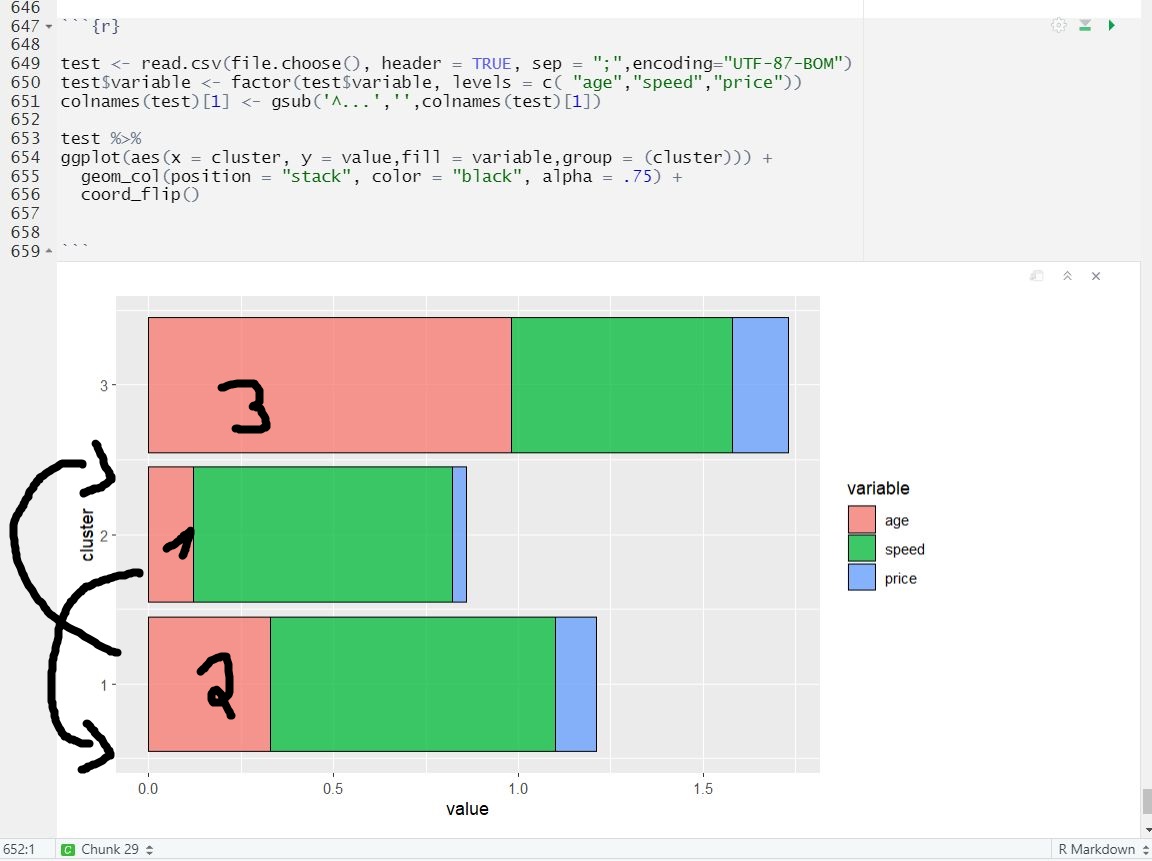Fold the code chunk at line 647
The image size is (1152, 861).
(49, 26)
